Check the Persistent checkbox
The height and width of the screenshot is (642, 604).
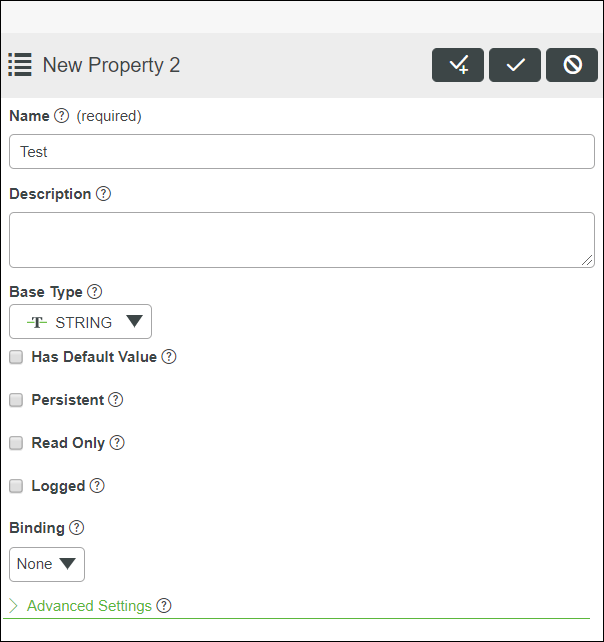(x=16, y=400)
